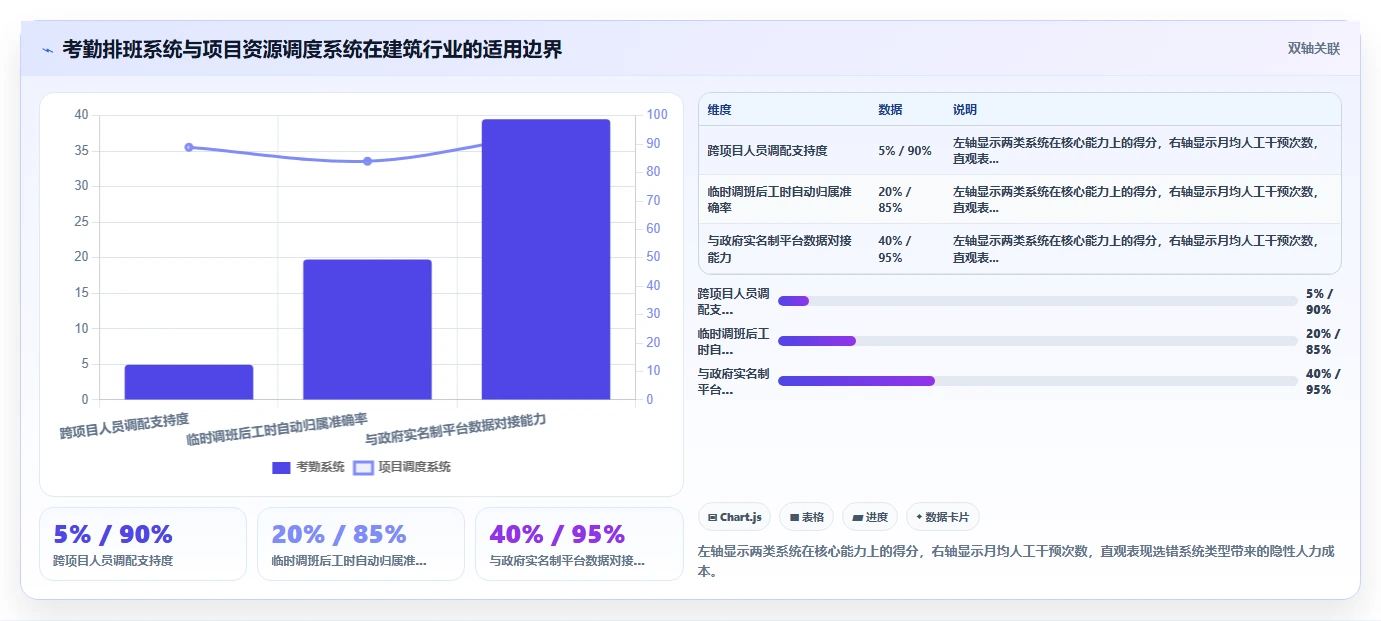Toggle the 项目调度系统 legend entry
This screenshot has width=1381, height=621.
[402, 467]
